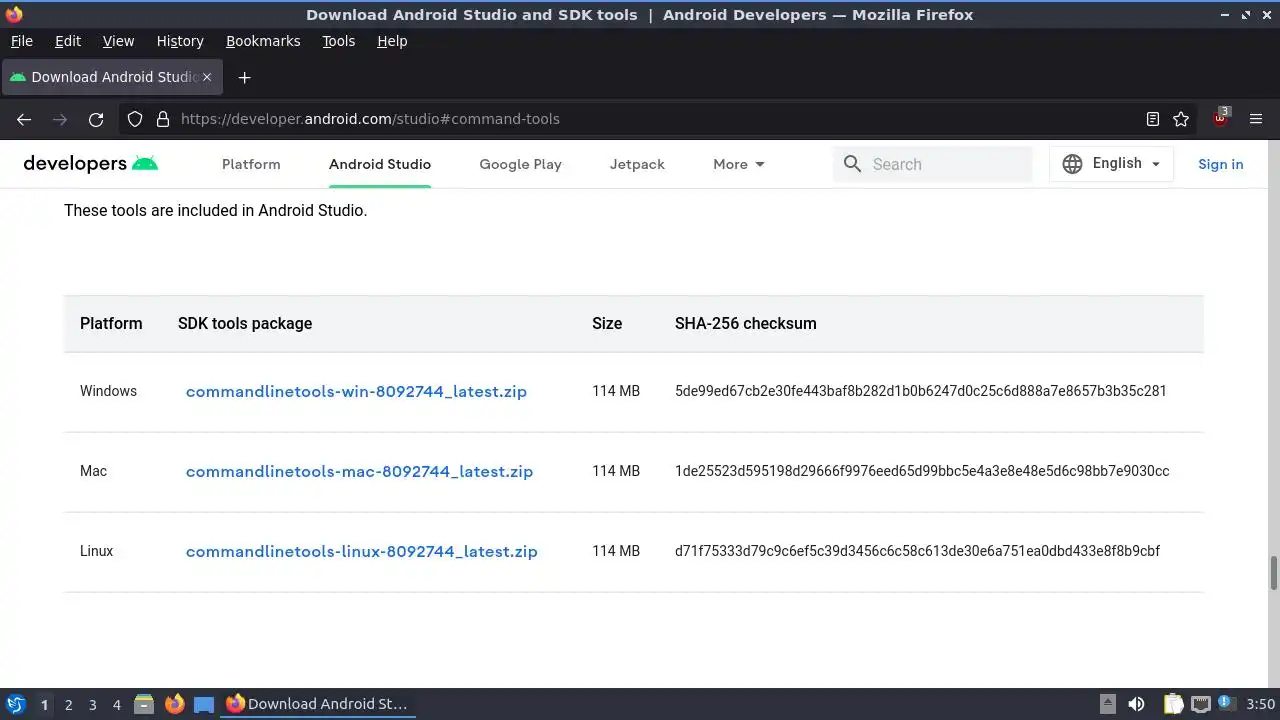Click the globe language icon
The height and width of the screenshot is (720, 1280).
pyautogui.click(x=1072, y=164)
